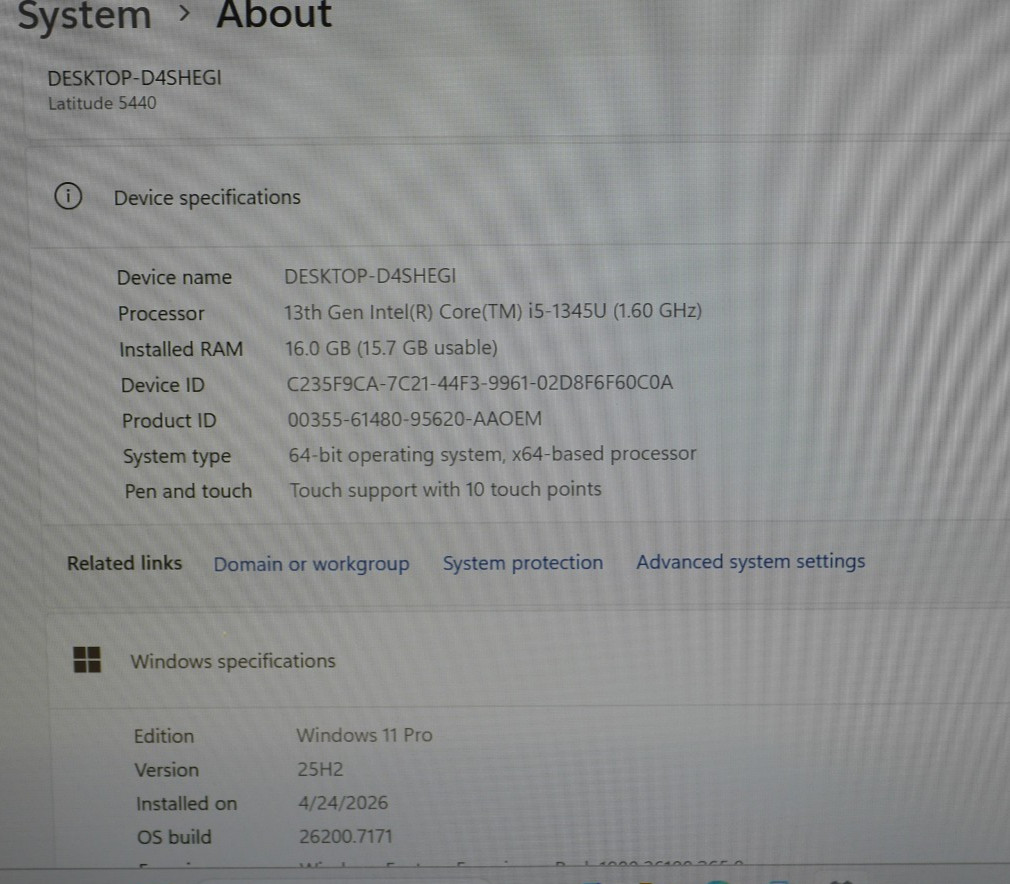Select the Product ID 00355-61480-95620-AAOEM

tap(415, 419)
